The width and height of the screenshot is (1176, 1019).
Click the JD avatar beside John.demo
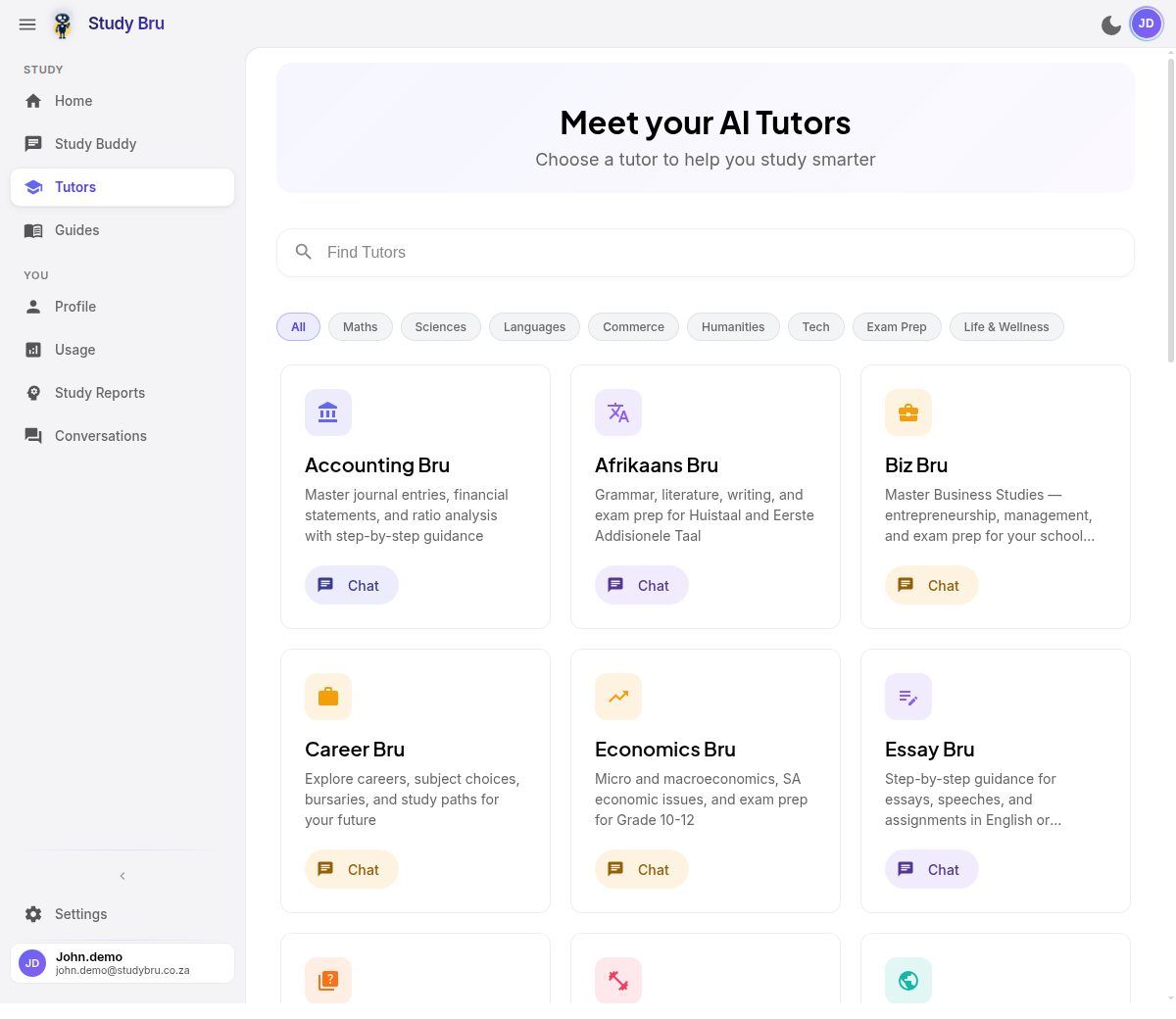point(32,963)
